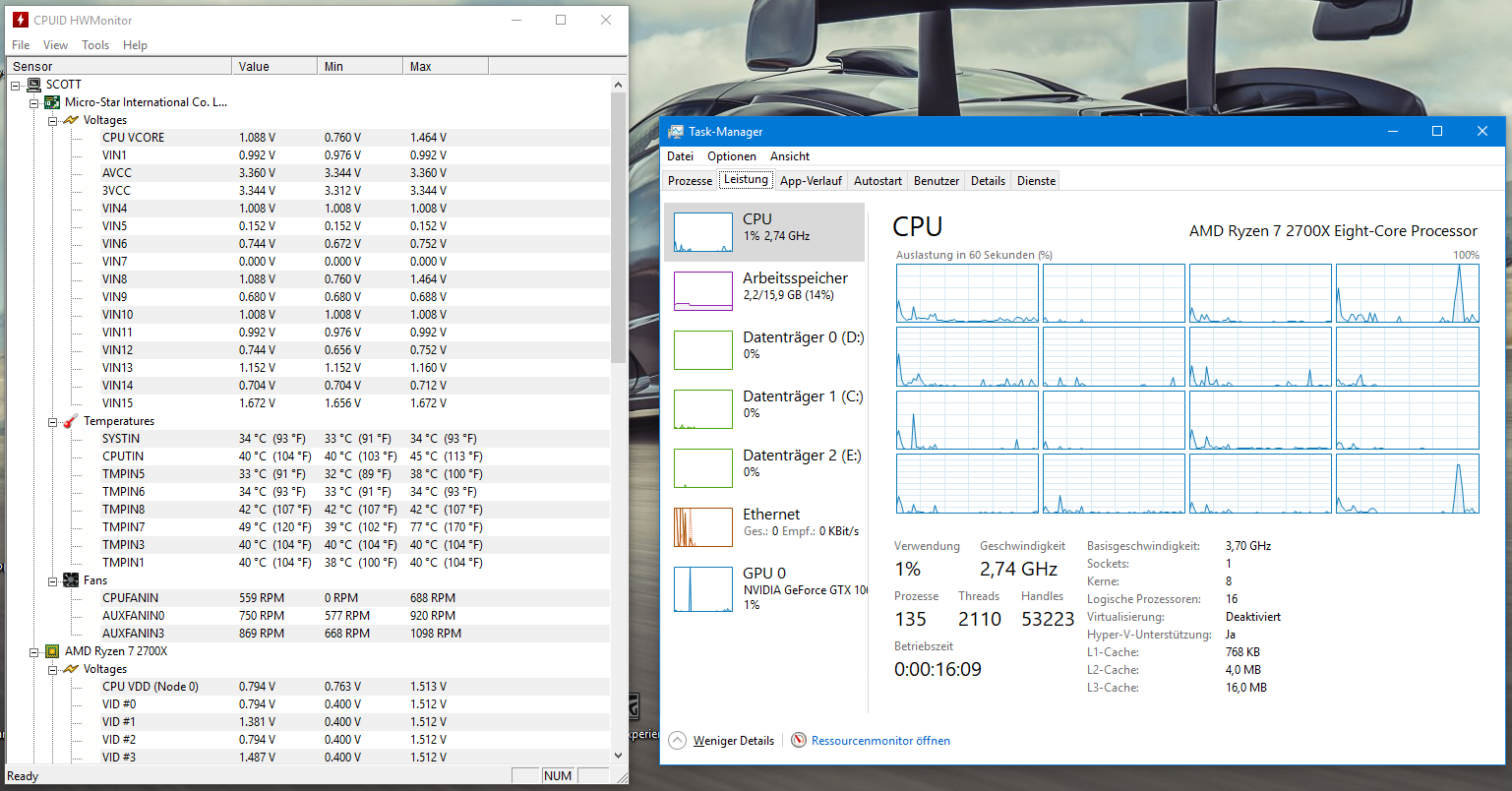Open the Tools menu in HWMonitor
The height and width of the screenshot is (791, 1512).
click(95, 45)
